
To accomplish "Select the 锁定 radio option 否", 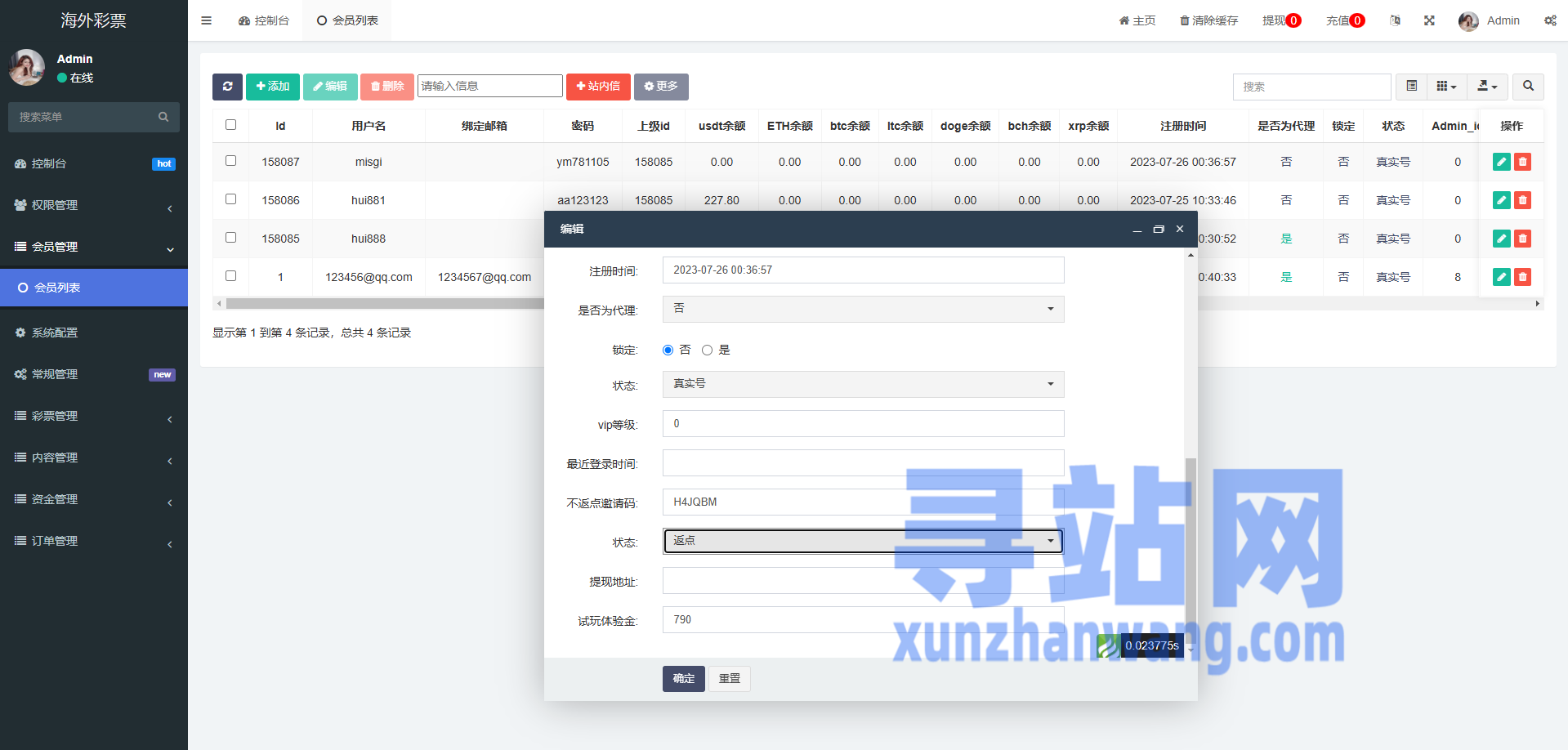I will (x=668, y=350).
